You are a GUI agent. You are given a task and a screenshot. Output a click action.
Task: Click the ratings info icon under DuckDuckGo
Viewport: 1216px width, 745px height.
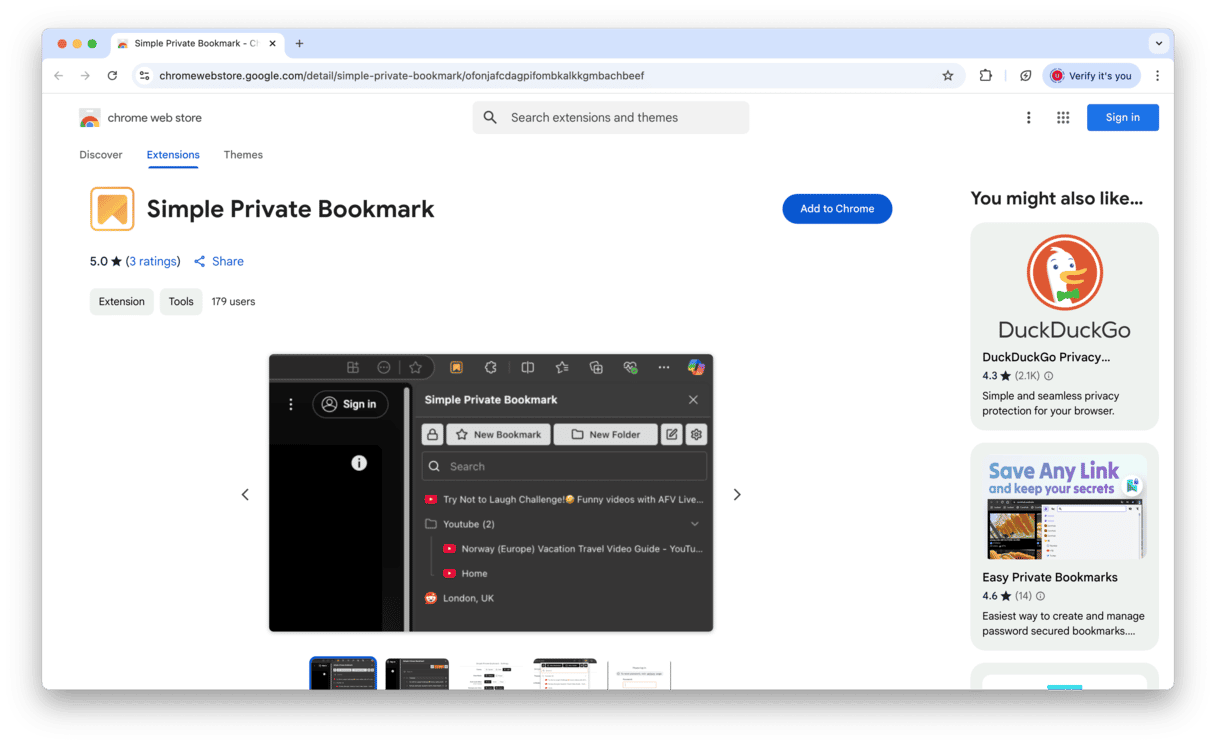[x=1048, y=376]
